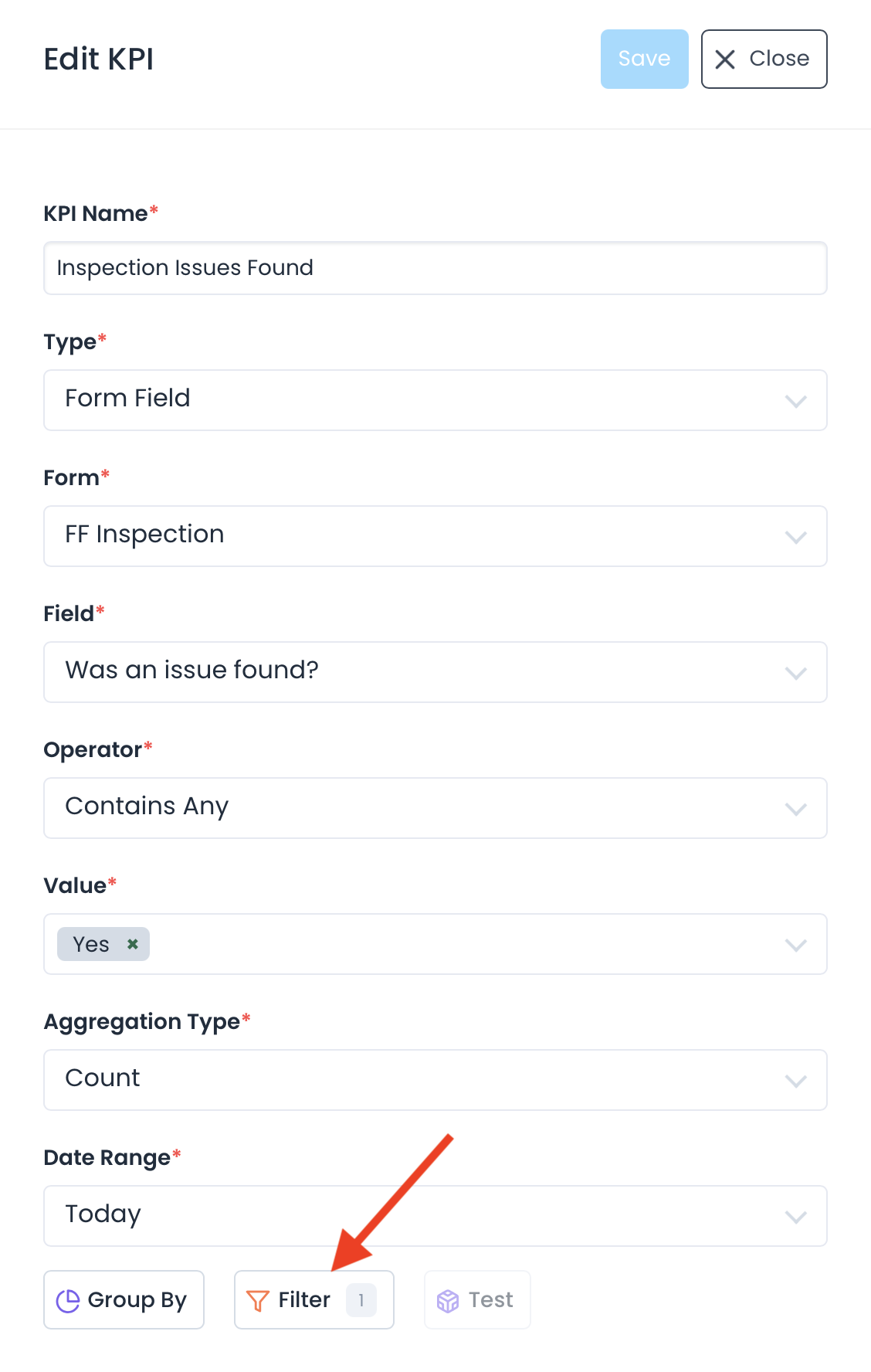Click into the KPI Name field
The image size is (871, 1372).
(x=435, y=268)
